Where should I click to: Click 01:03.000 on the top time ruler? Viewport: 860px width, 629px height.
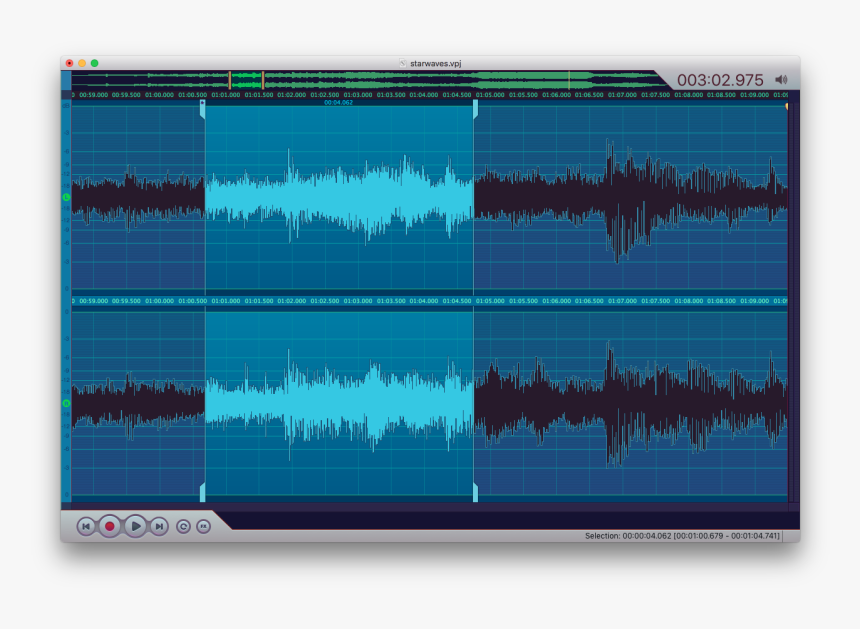tap(358, 95)
